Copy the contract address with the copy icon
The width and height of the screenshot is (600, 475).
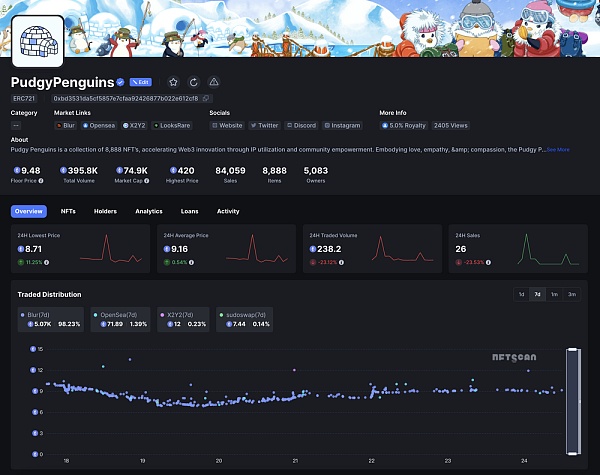pyautogui.click(x=206, y=99)
